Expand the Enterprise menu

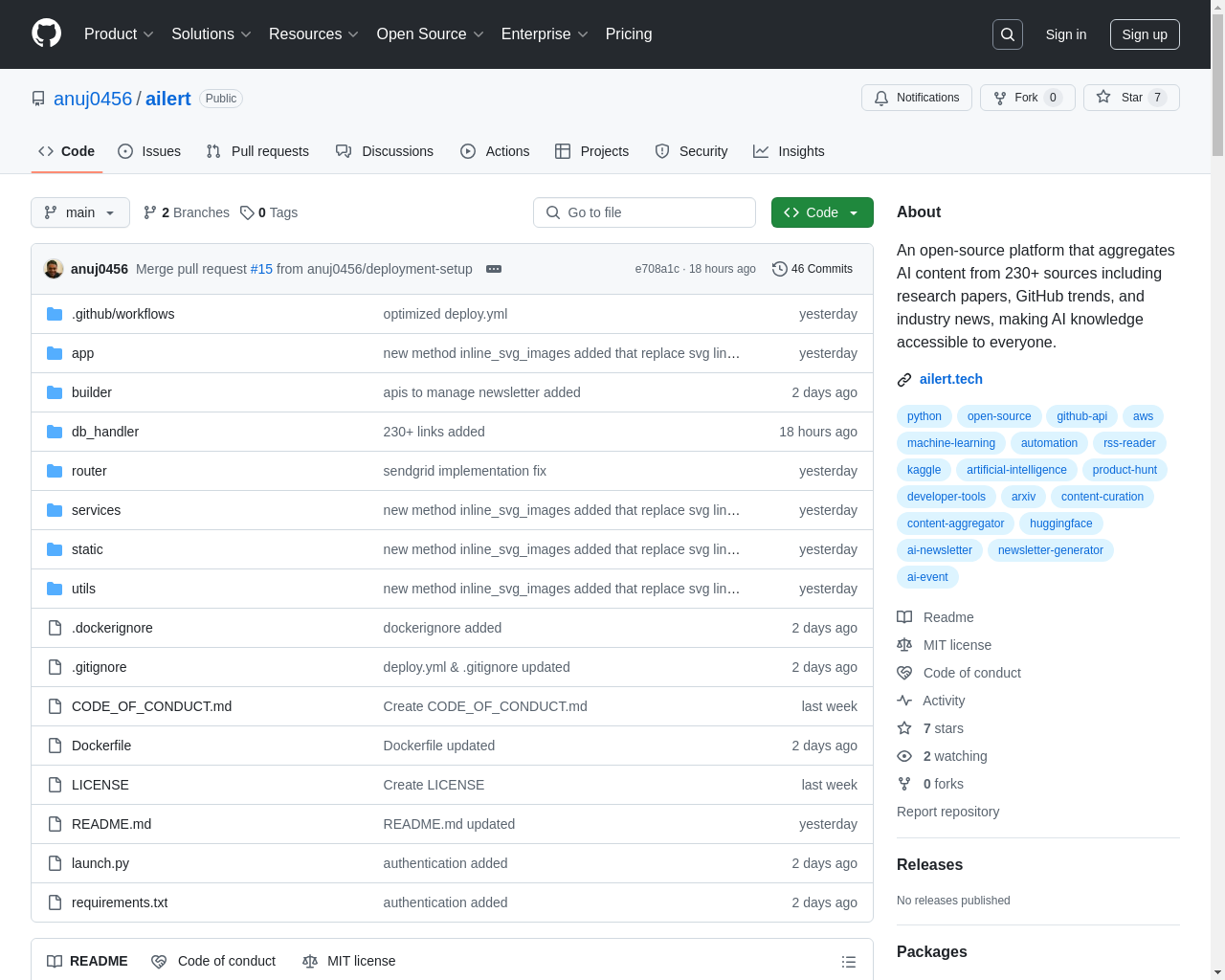point(545,34)
